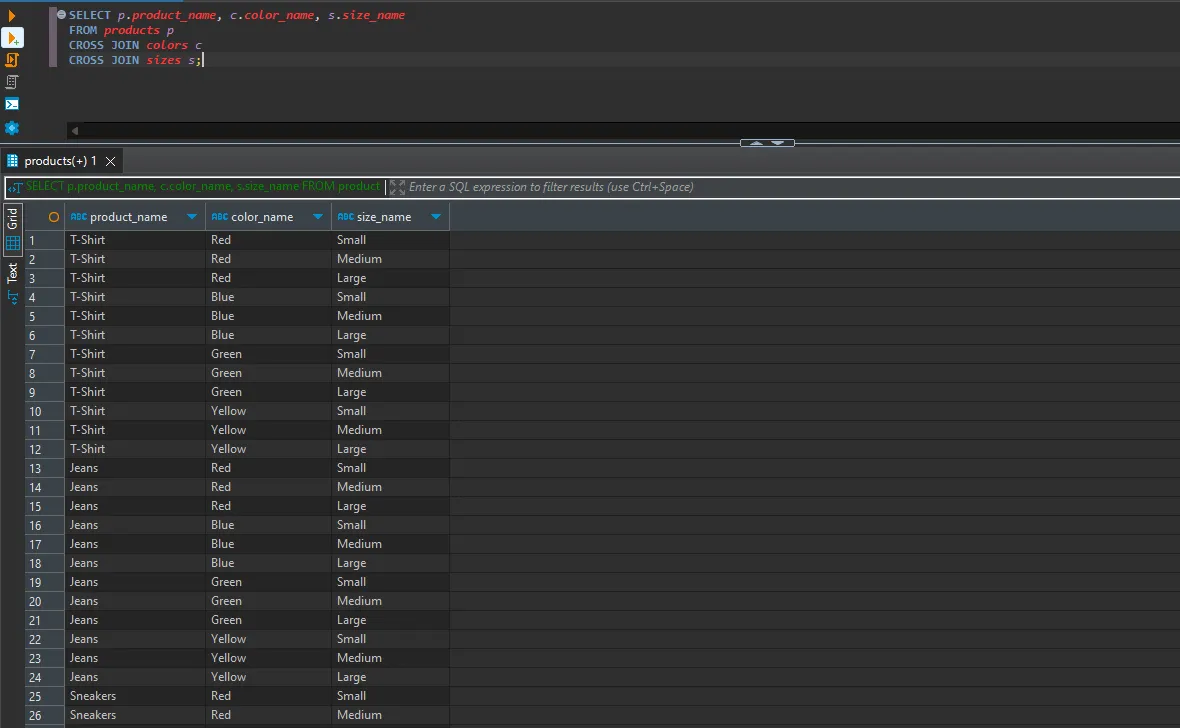Select the Jeans cell in row 21
The width and height of the screenshot is (1180, 728).
pyautogui.click(x=135, y=620)
